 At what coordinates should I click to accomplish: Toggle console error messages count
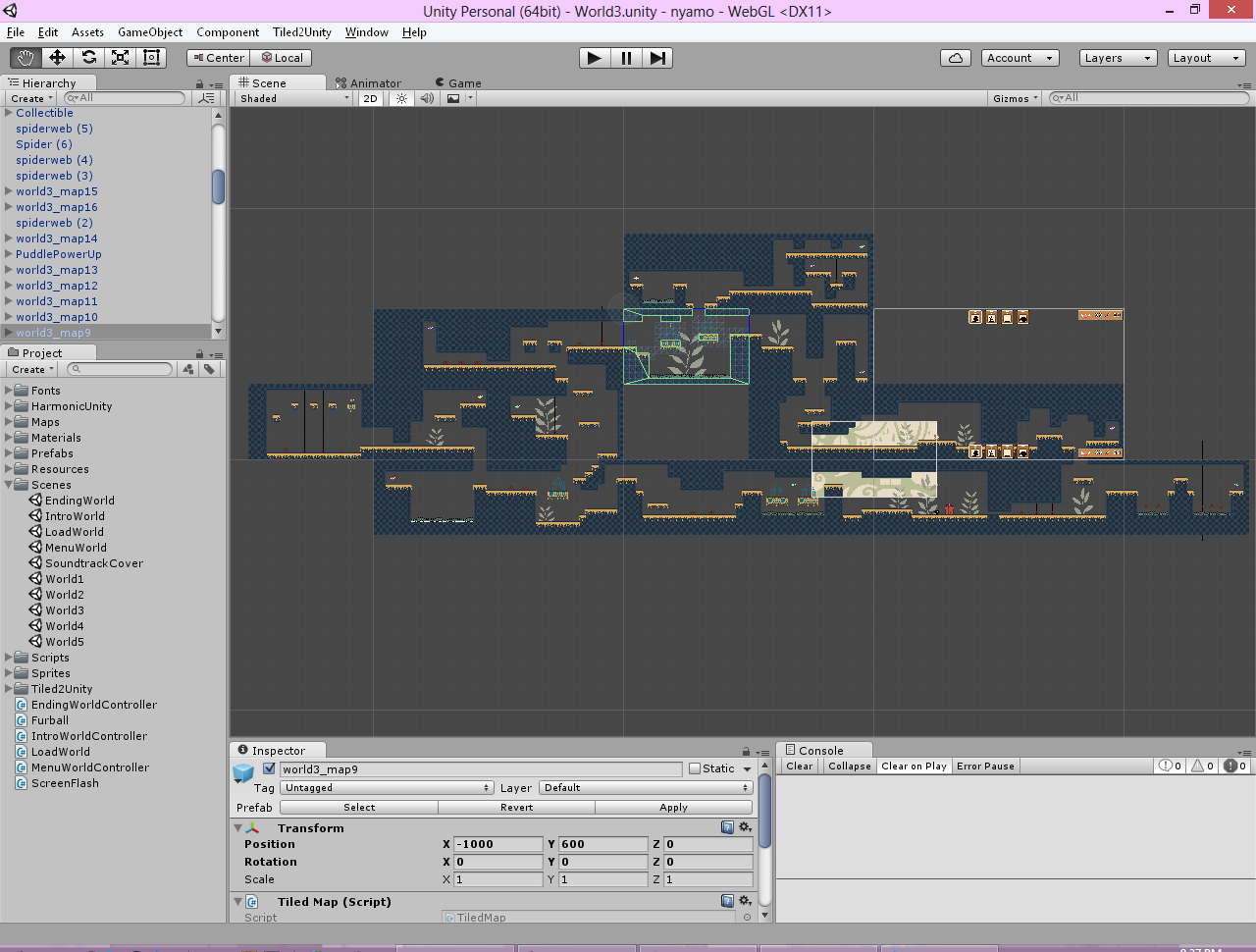(1235, 767)
